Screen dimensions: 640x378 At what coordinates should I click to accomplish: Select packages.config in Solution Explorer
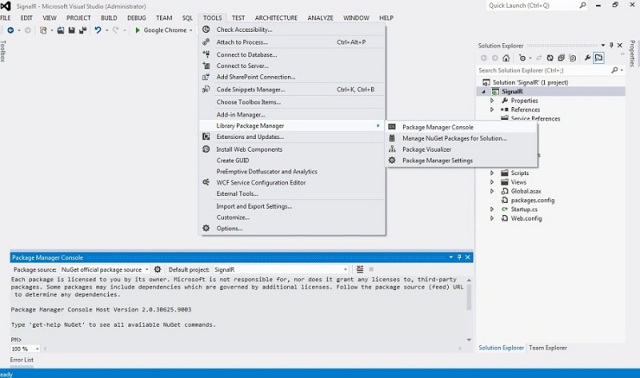point(533,200)
